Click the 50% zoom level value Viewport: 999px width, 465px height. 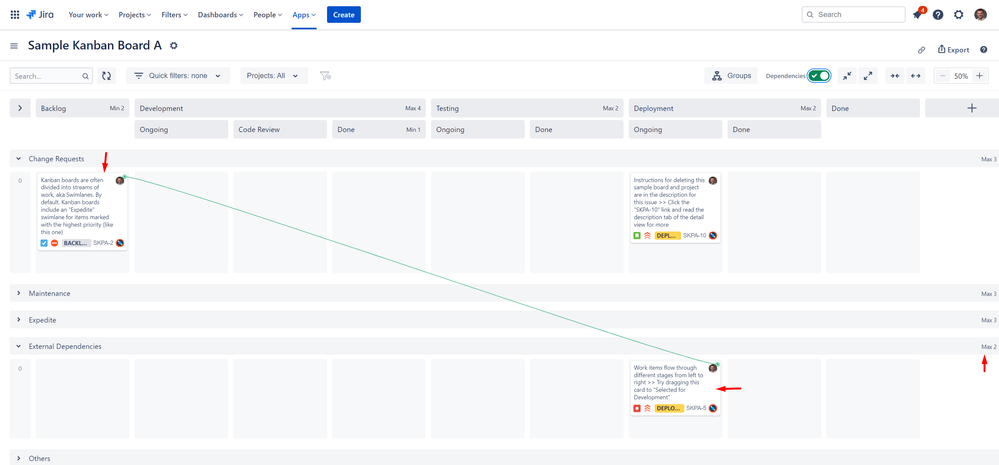coord(961,76)
